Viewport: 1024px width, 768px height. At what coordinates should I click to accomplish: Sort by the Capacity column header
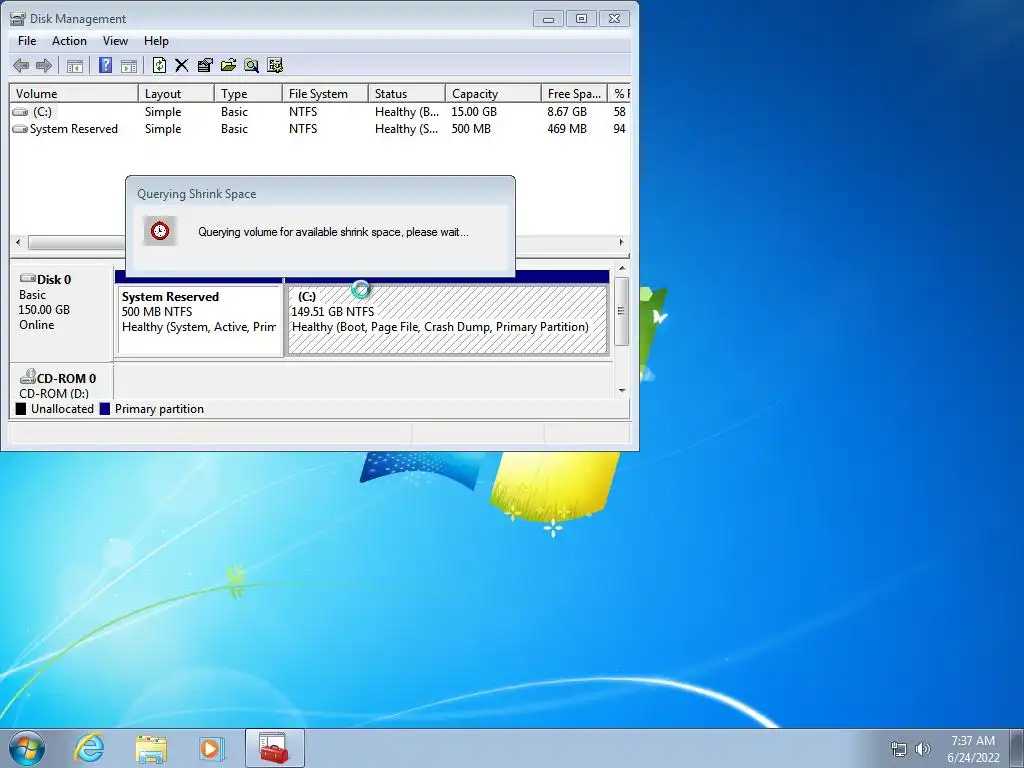point(493,93)
